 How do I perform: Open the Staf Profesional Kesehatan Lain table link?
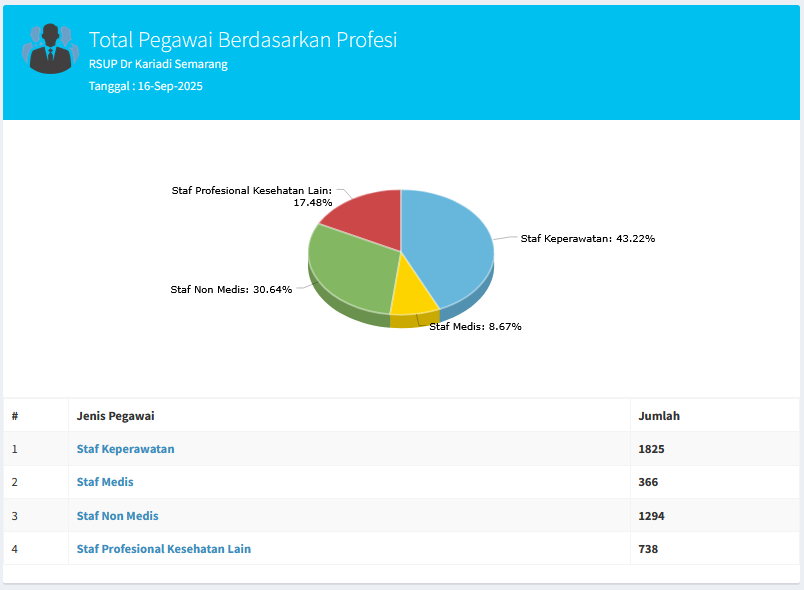click(163, 549)
